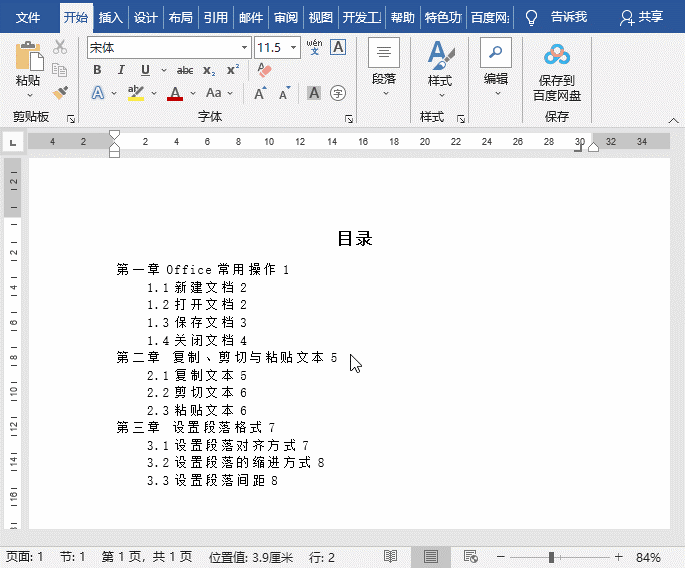Click Save to Baidu Netdisk icon

(556, 70)
